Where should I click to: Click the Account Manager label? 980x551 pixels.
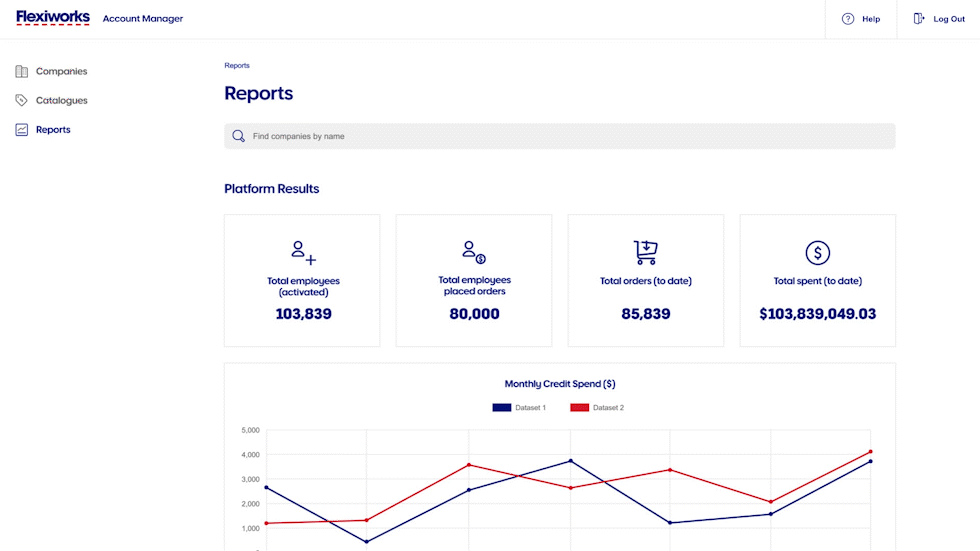(x=143, y=19)
